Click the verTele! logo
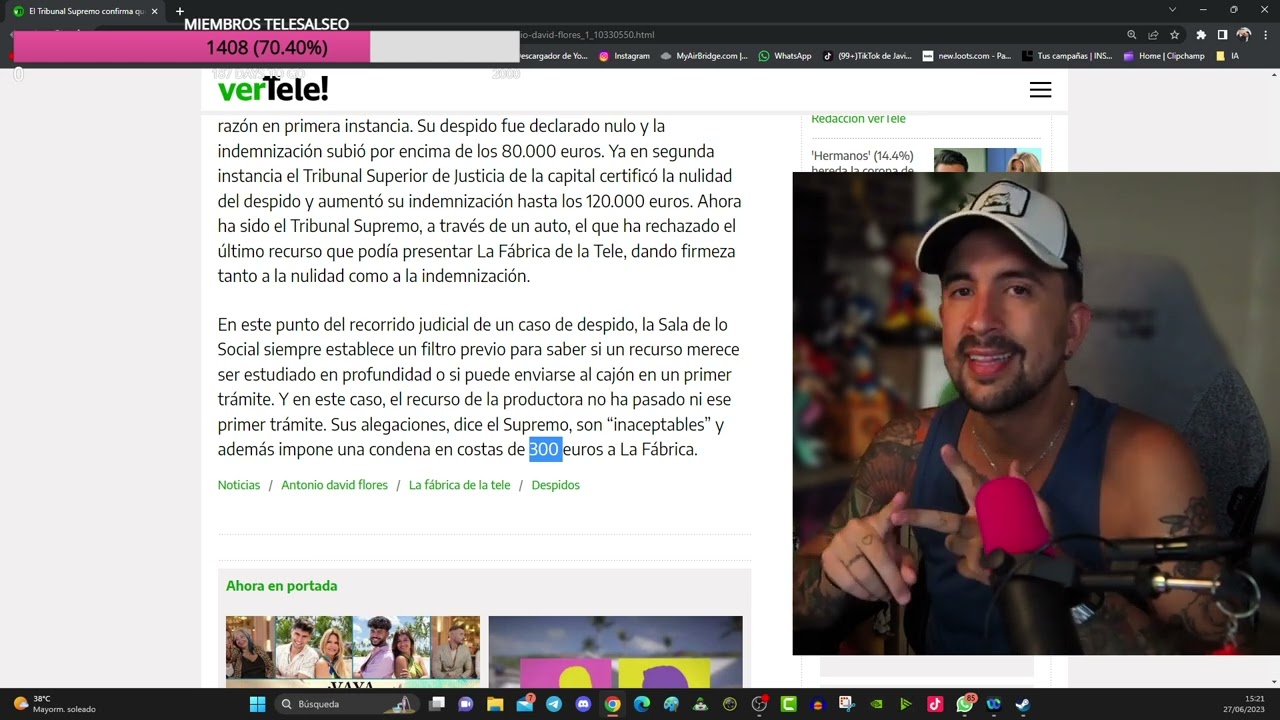 click(273, 89)
